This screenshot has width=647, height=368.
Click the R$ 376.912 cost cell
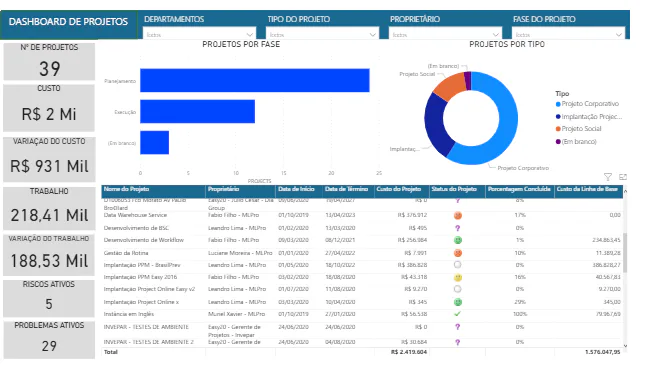(412, 215)
